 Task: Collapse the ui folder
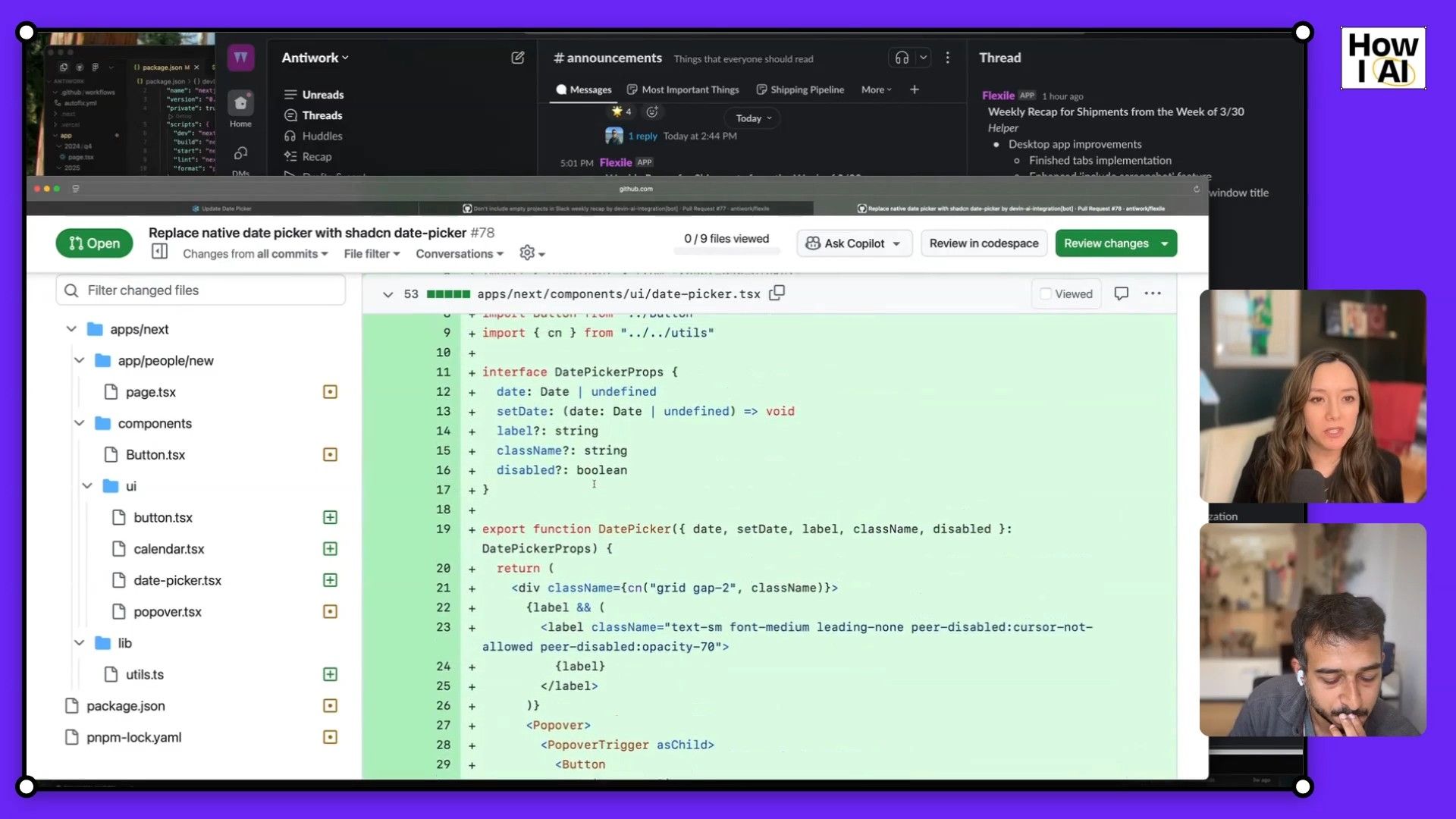pos(87,486)
